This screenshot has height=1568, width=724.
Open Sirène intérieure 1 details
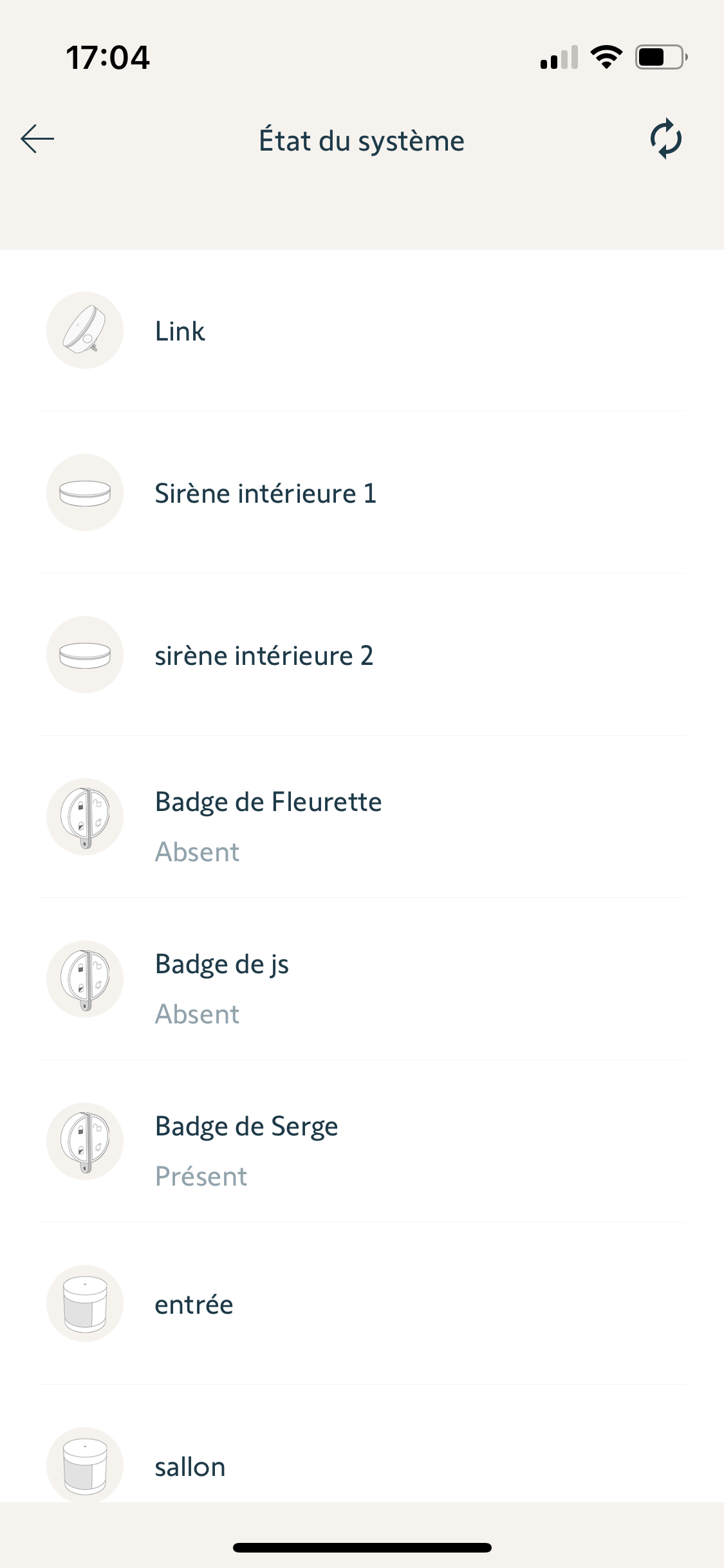pyautogui.click(x=265, y=494)
